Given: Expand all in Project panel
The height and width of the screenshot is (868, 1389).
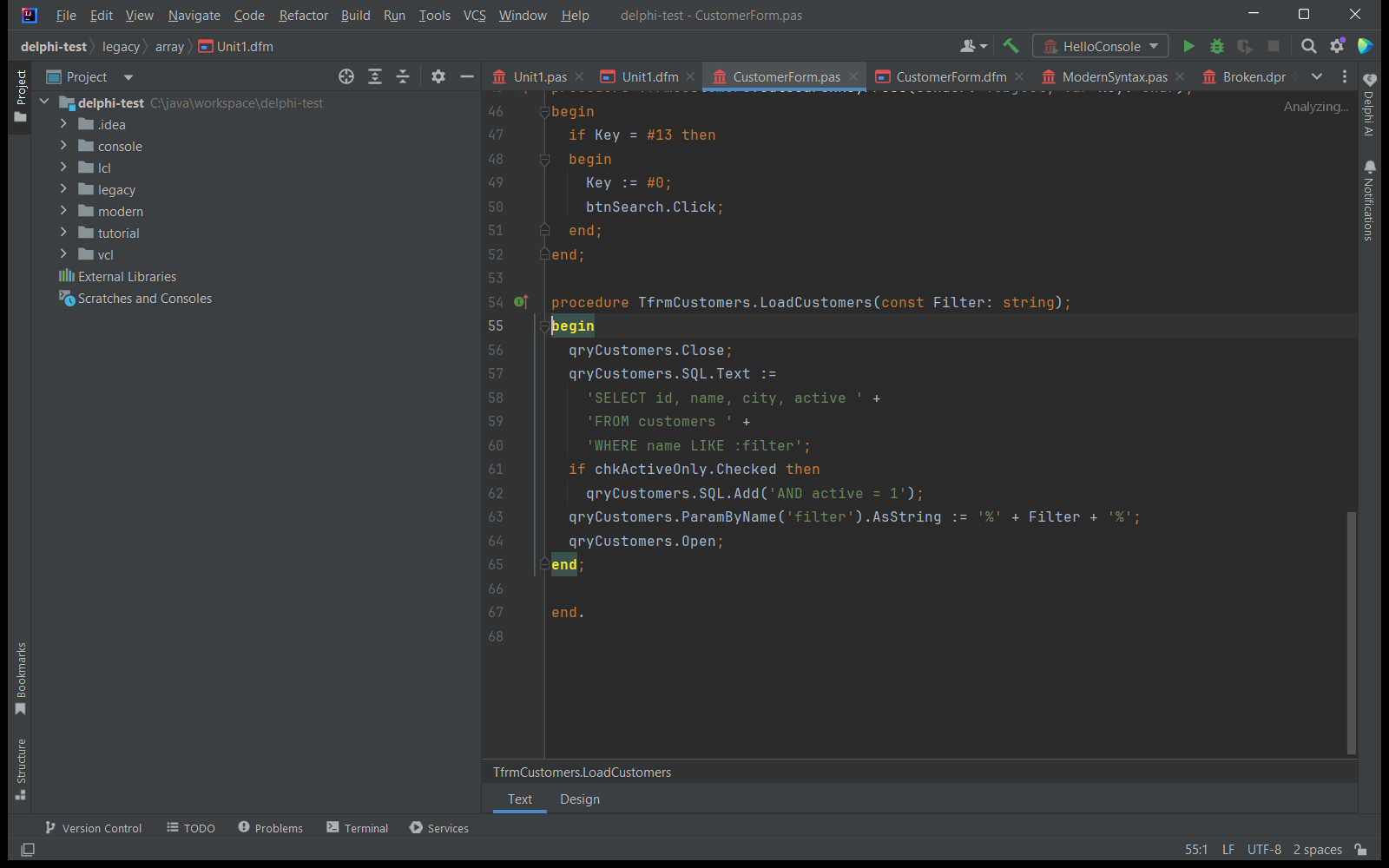Looking at the screenshot, I should [x=375, y=76].
